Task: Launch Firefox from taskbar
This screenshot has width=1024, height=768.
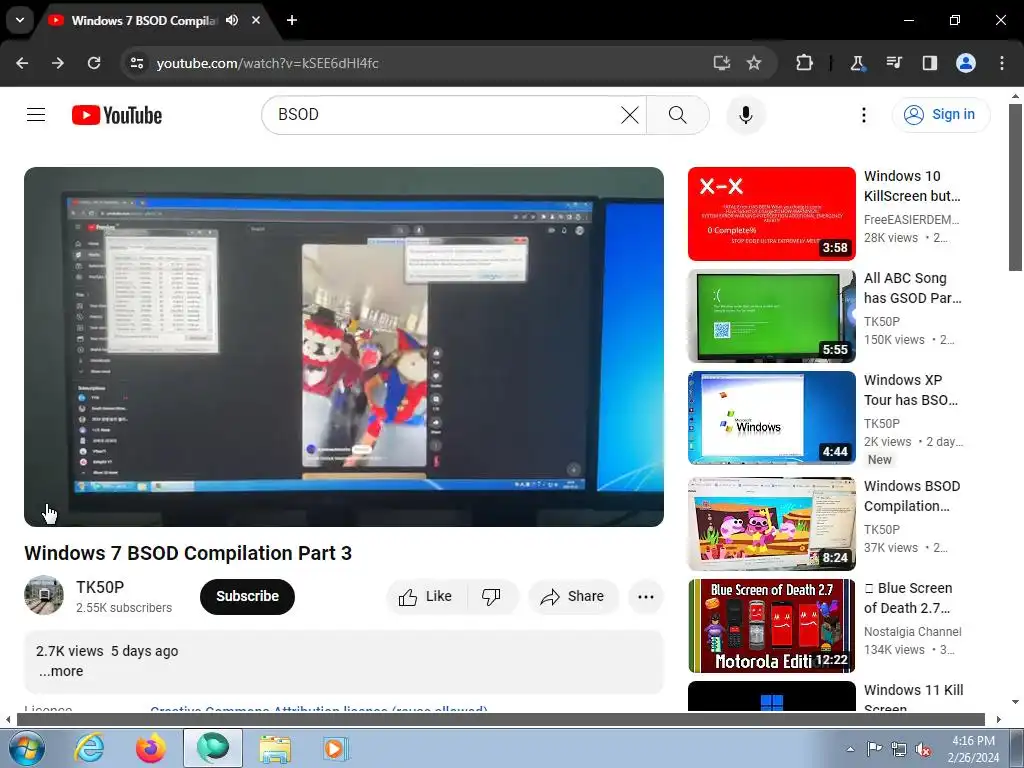Action: point(150,748)
